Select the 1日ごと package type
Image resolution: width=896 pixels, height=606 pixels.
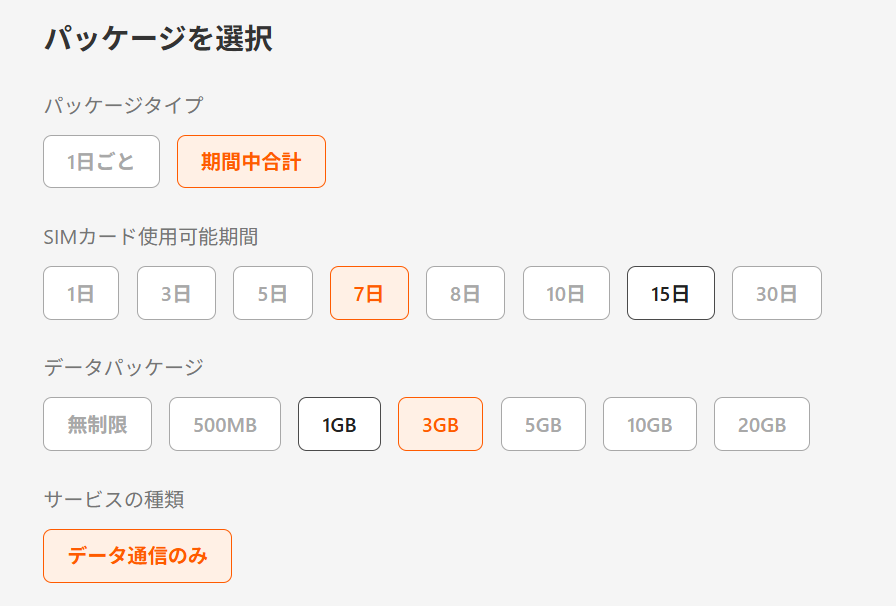pos(101,162)
